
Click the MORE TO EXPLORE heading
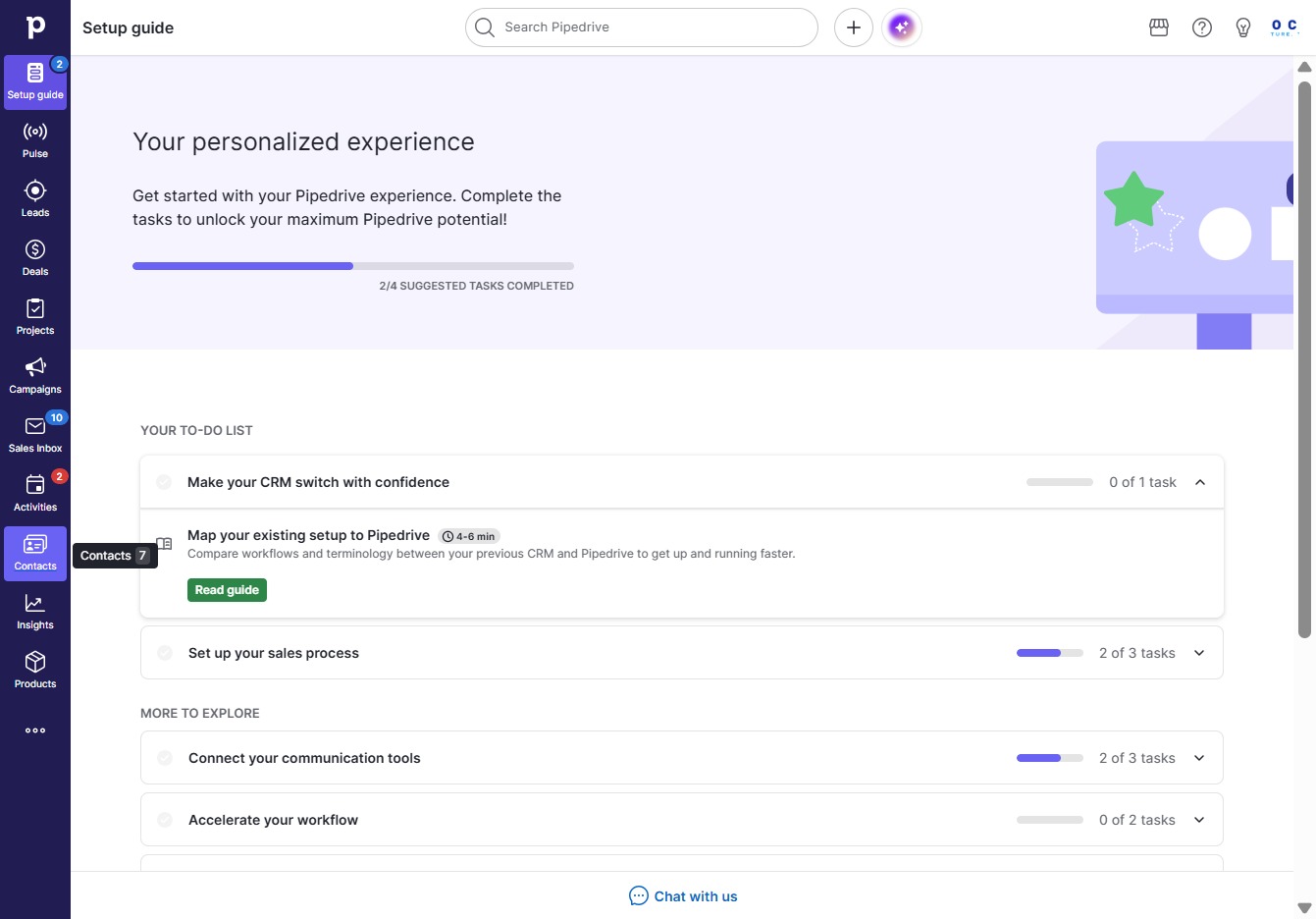click(x=200, y=713)
